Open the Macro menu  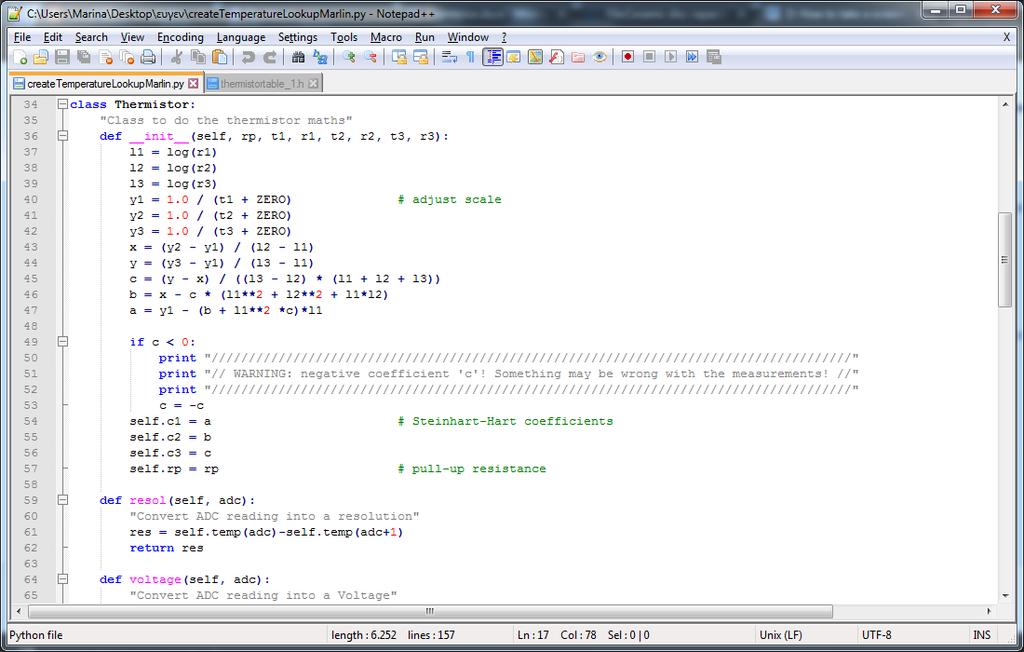[386, 37]
